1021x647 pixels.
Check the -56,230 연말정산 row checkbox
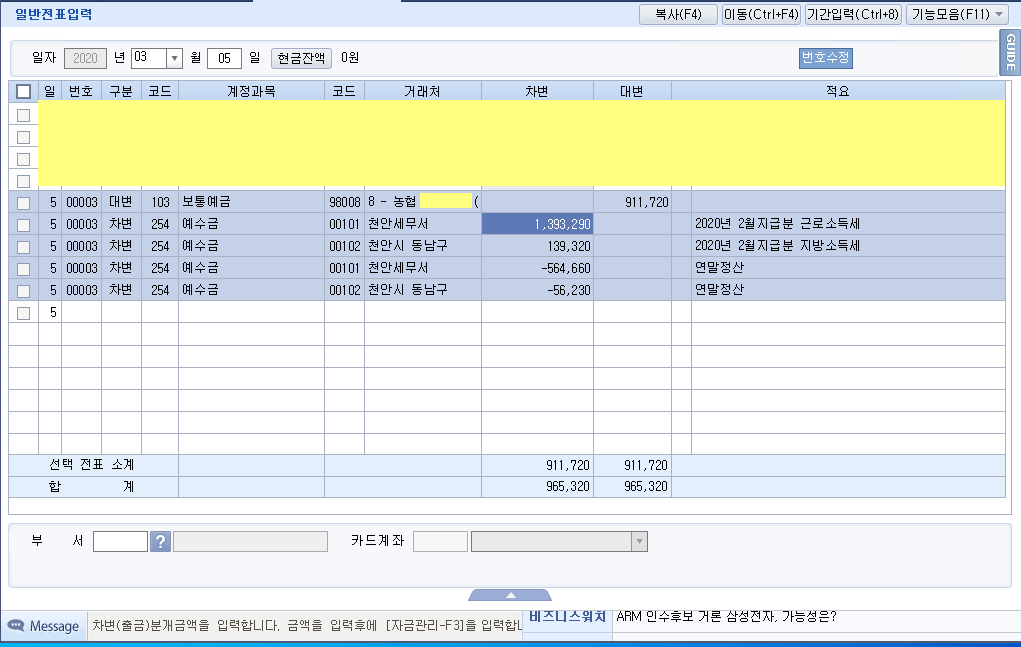coord(23,291)
